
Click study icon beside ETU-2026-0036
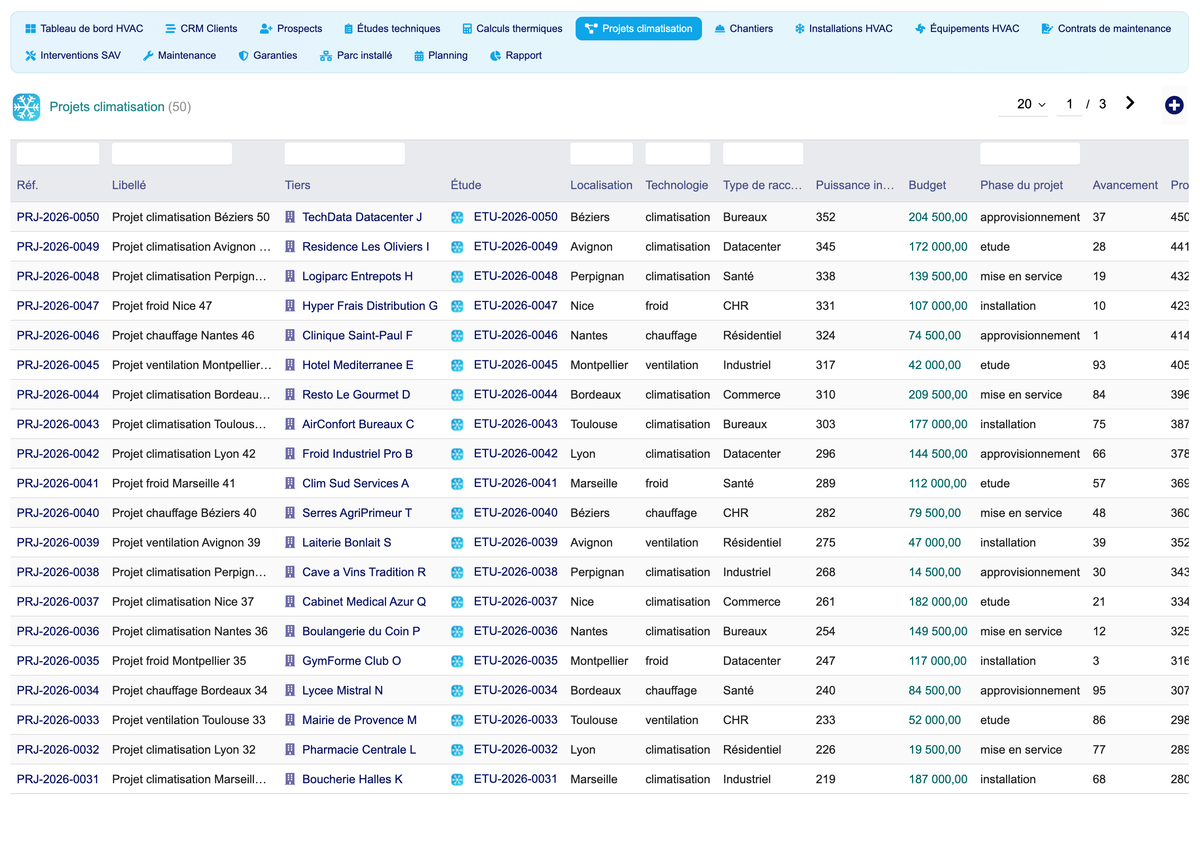[457, 632]
